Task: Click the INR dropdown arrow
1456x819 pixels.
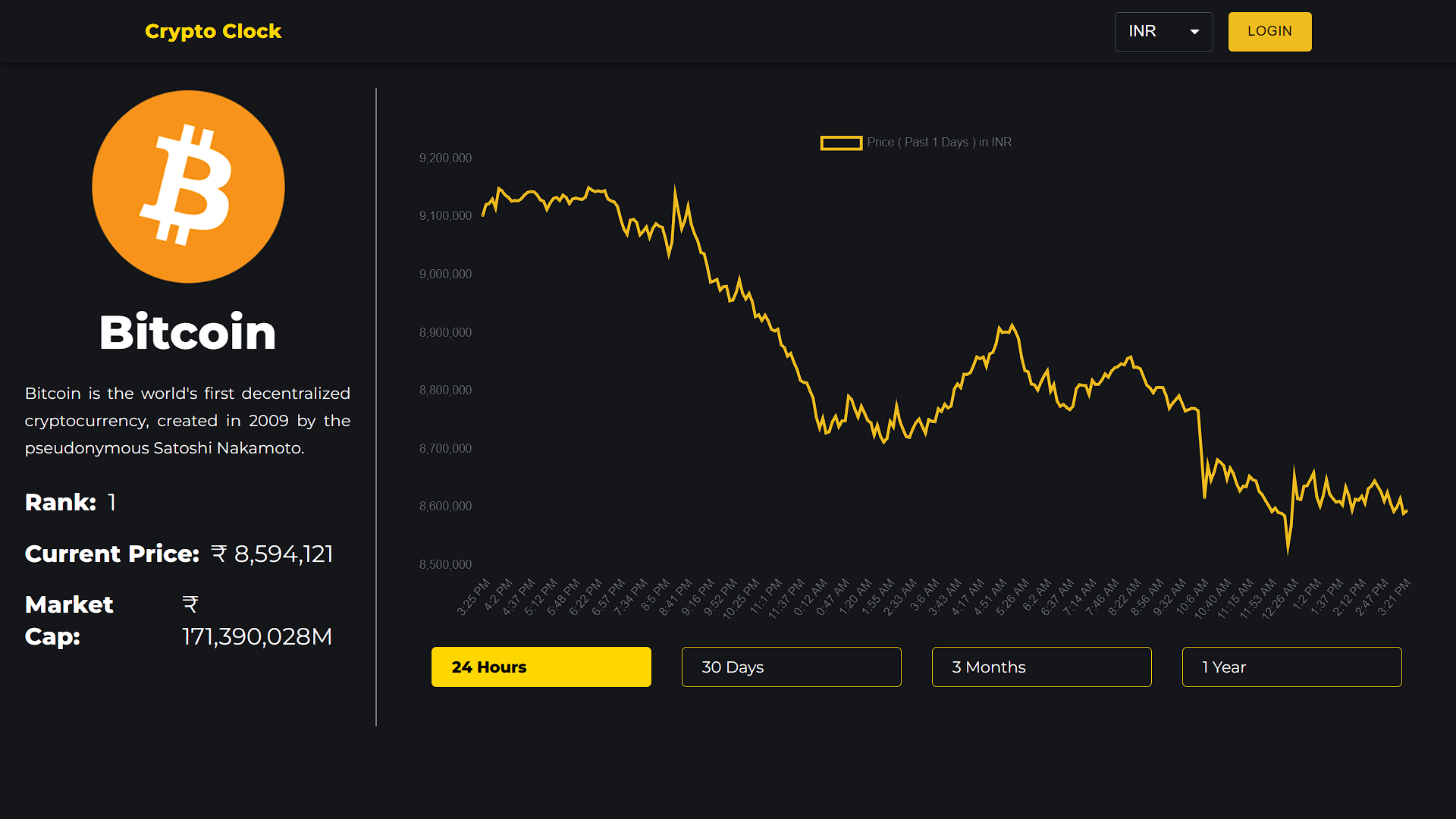Action: pyautogui.click(x=1194, y=32)
